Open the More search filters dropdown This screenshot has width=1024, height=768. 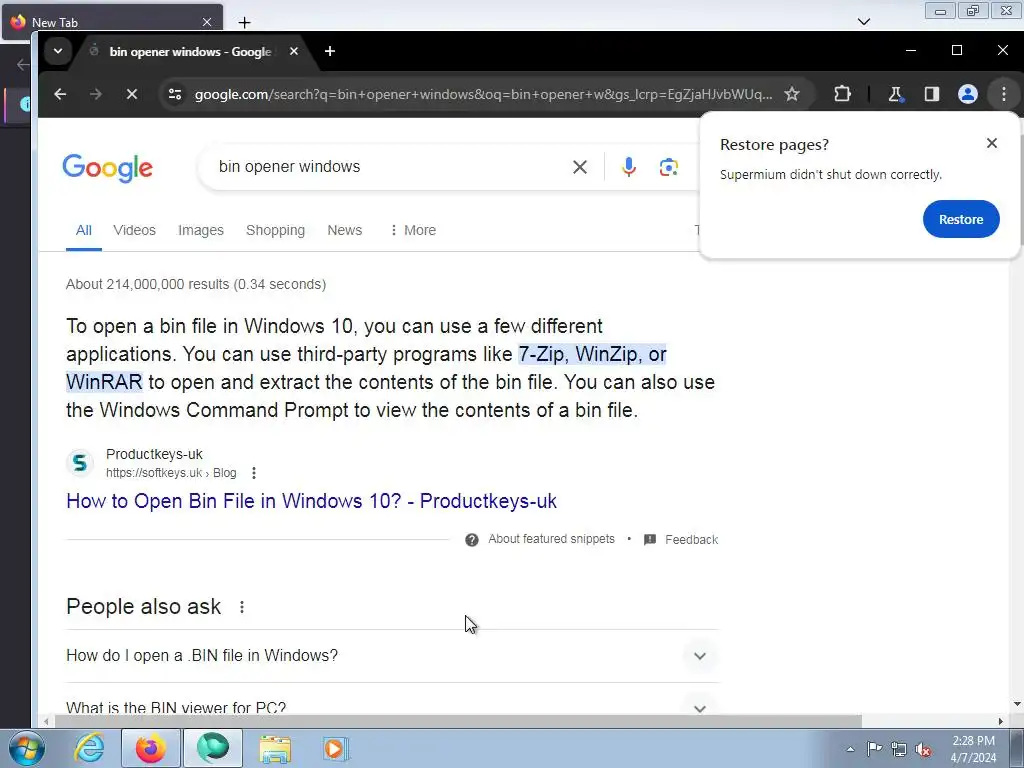pyautogui.click(x=412, y=230)
